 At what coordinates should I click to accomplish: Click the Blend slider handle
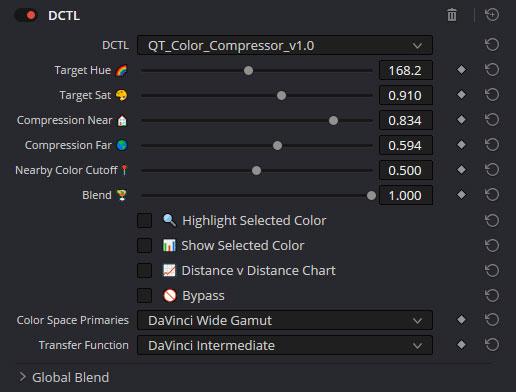tap(371, 195)
